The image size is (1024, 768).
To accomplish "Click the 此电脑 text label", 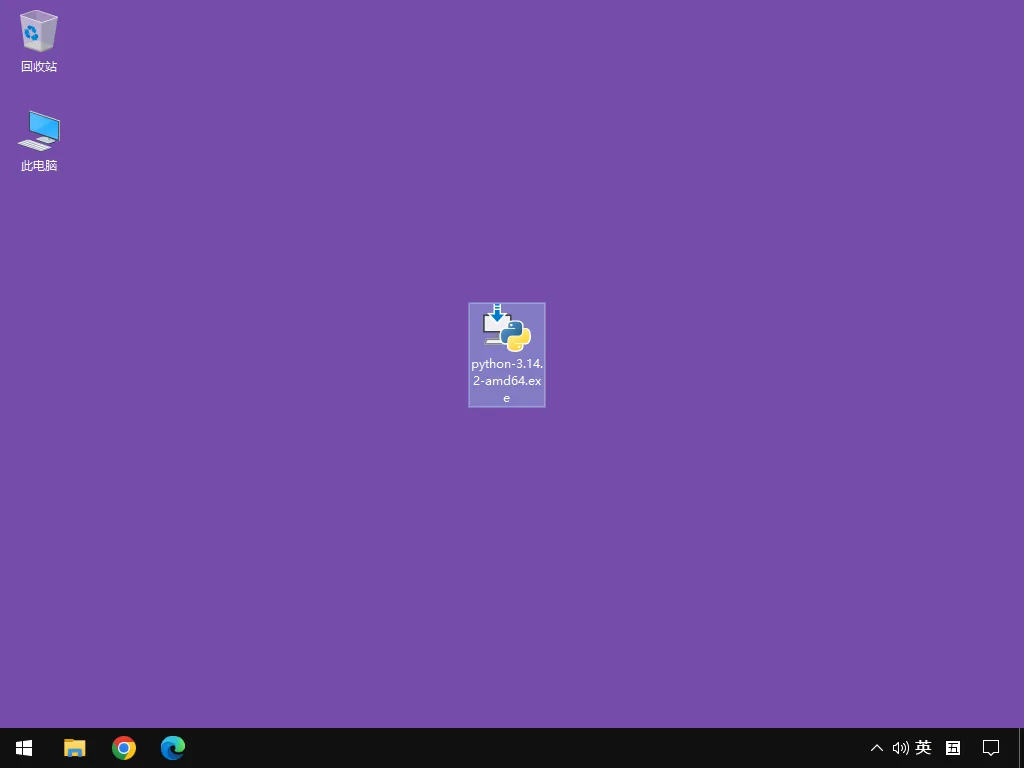I will point(39,166).
